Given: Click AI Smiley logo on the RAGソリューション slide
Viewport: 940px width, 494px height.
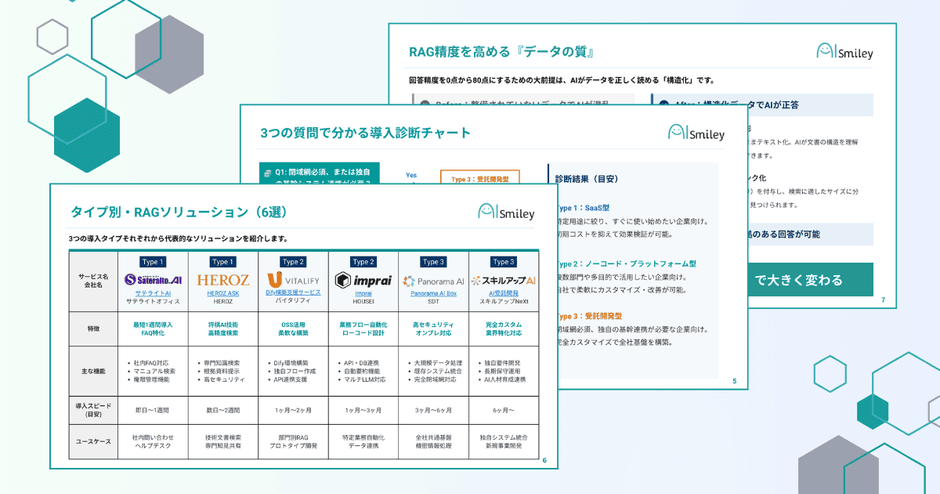Looking at the screenshot, I should pyautogui.click(x=506, y=212).
